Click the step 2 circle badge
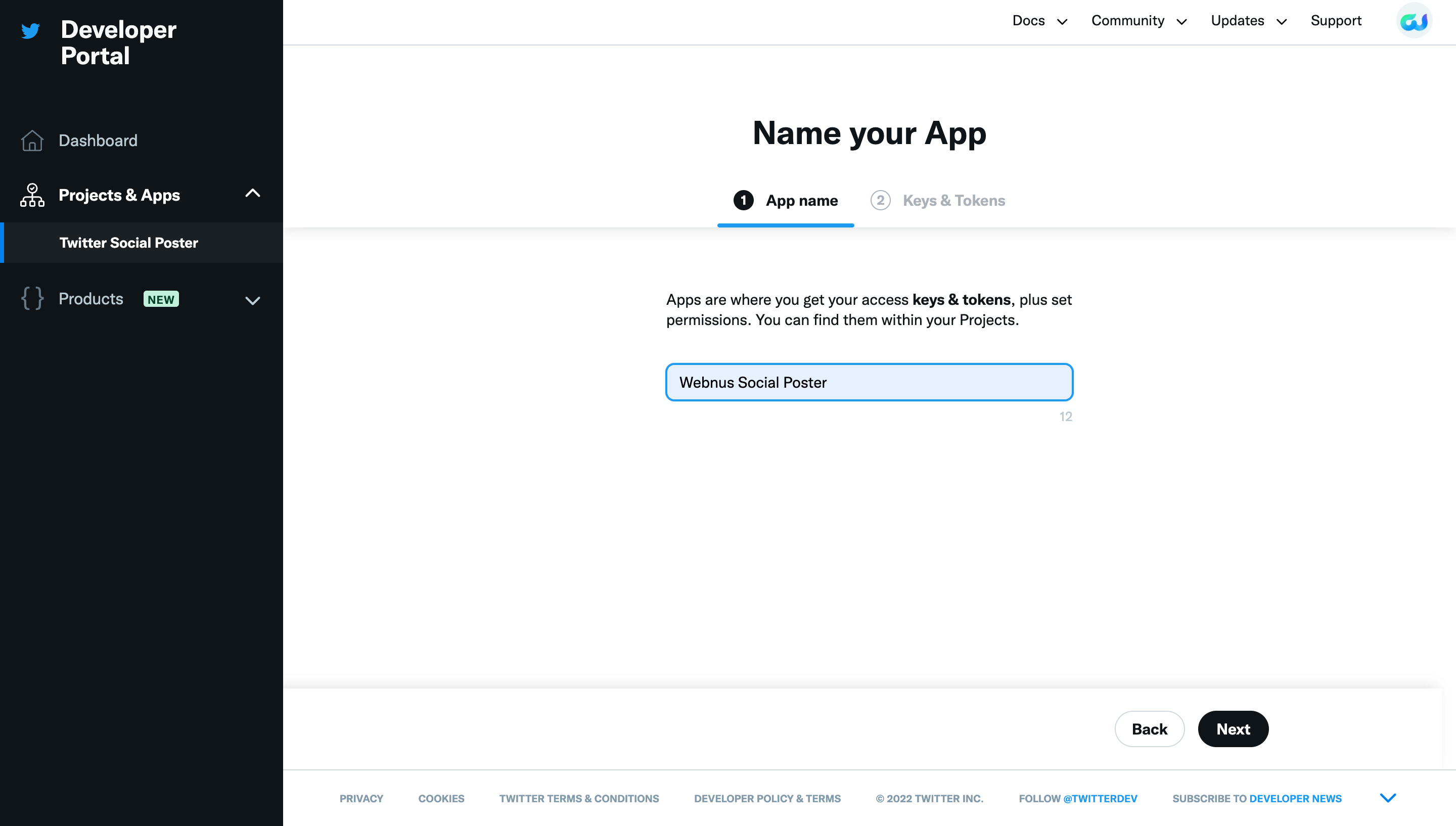This screenshot has height=826, width=1456. pyautogui.click(x=880, y=200)
